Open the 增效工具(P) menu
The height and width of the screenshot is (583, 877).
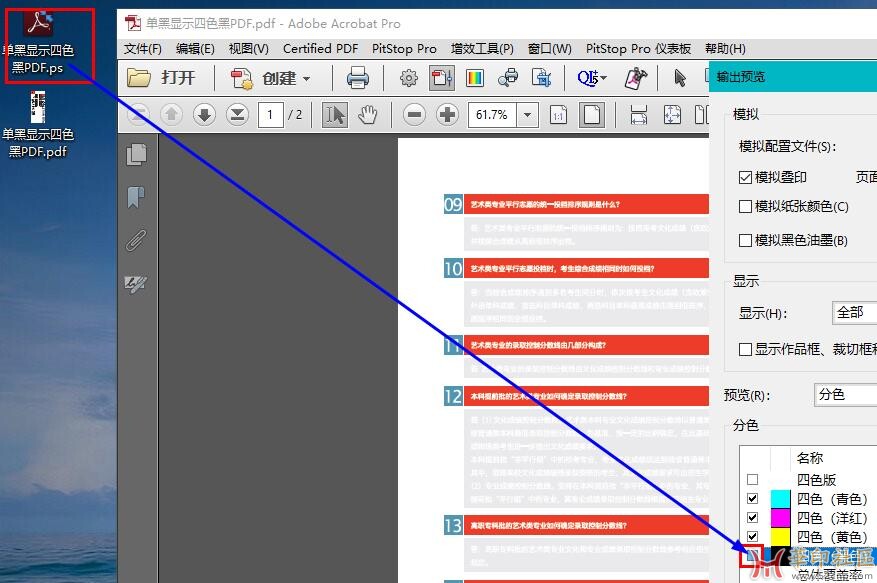(x=483, y=49)
